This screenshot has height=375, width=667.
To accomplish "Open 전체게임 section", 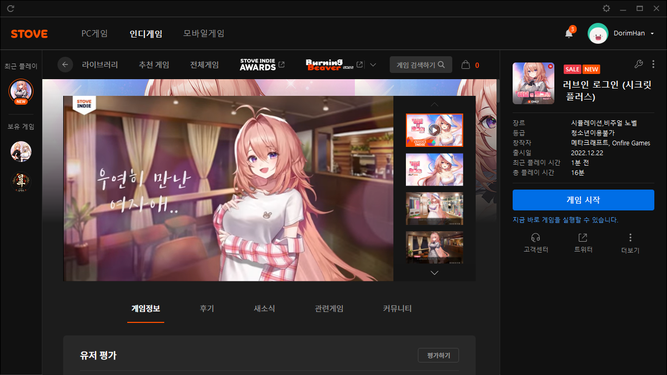I will [204, 65].
